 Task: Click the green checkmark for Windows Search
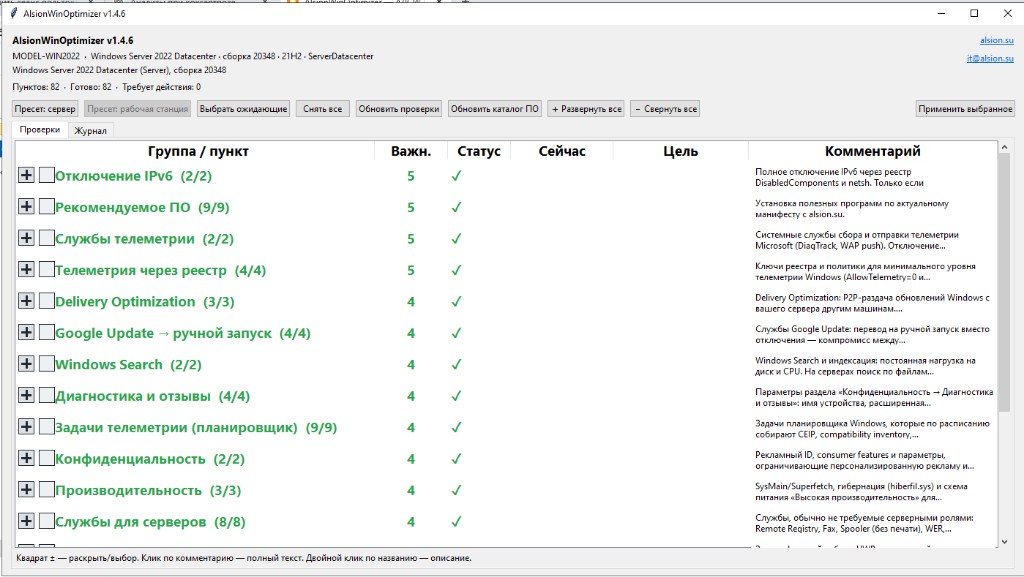pos(456,364)
